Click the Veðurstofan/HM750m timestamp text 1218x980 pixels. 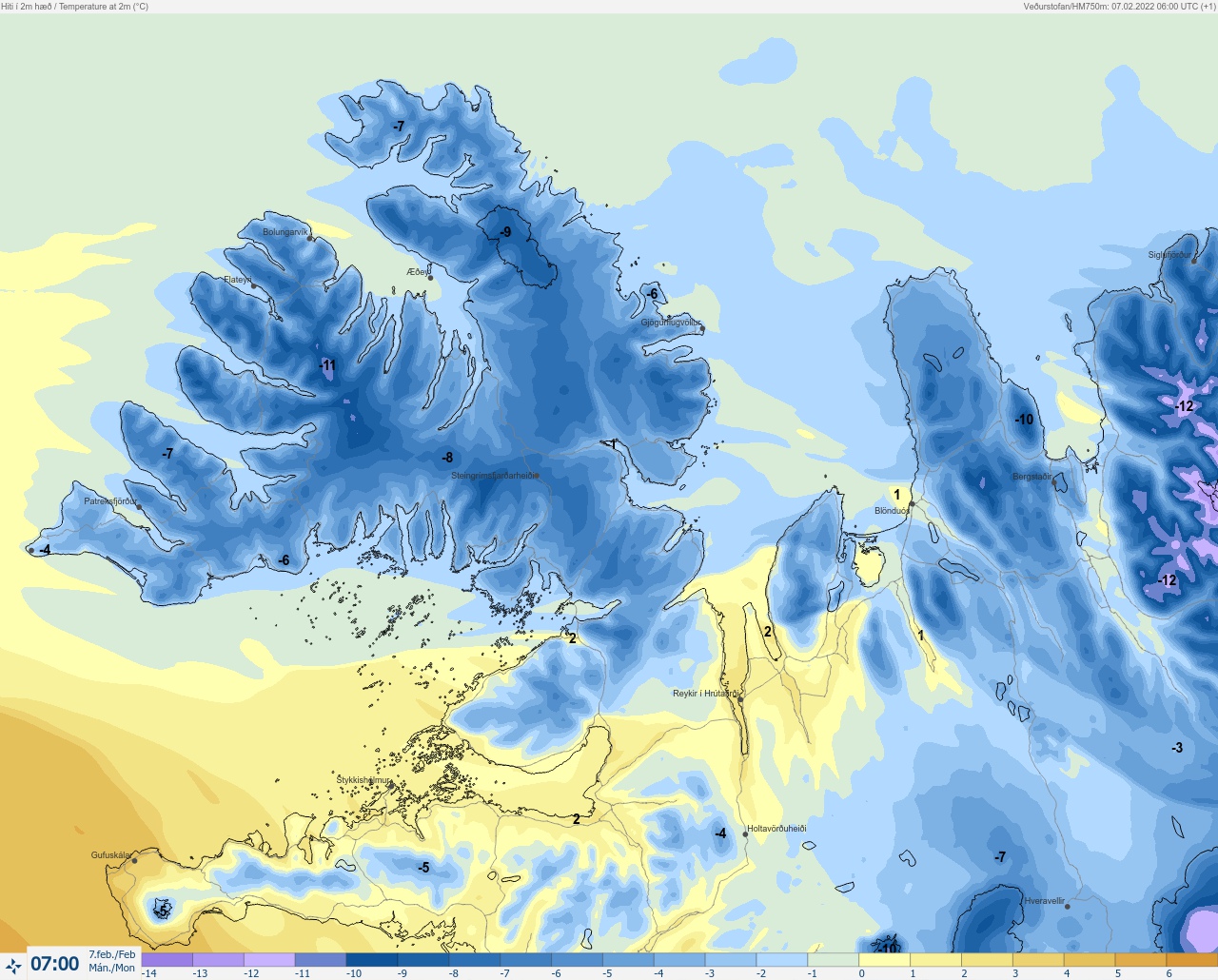(1119, 7)
